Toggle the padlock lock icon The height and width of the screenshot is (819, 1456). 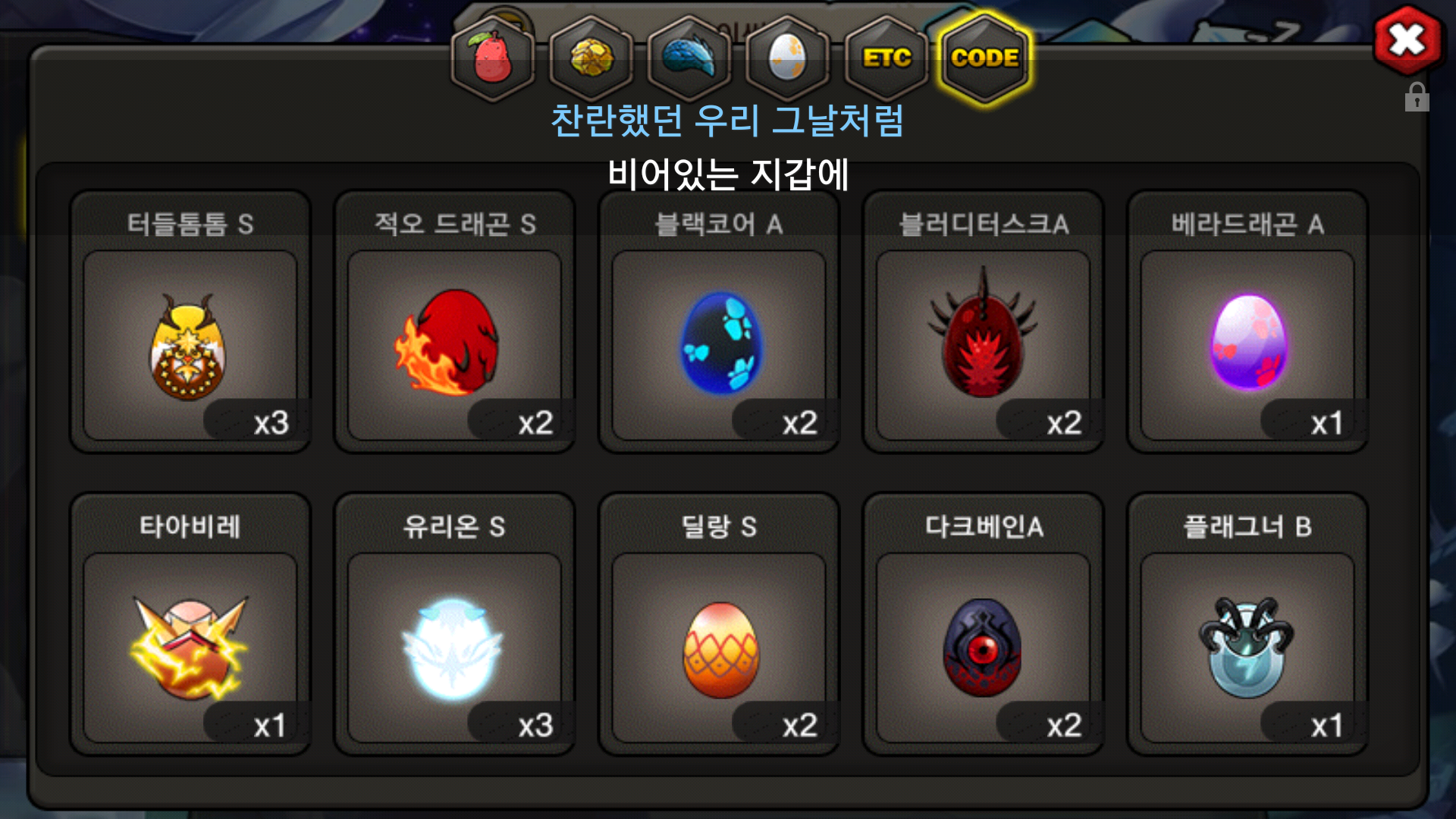coord(1417,98)
